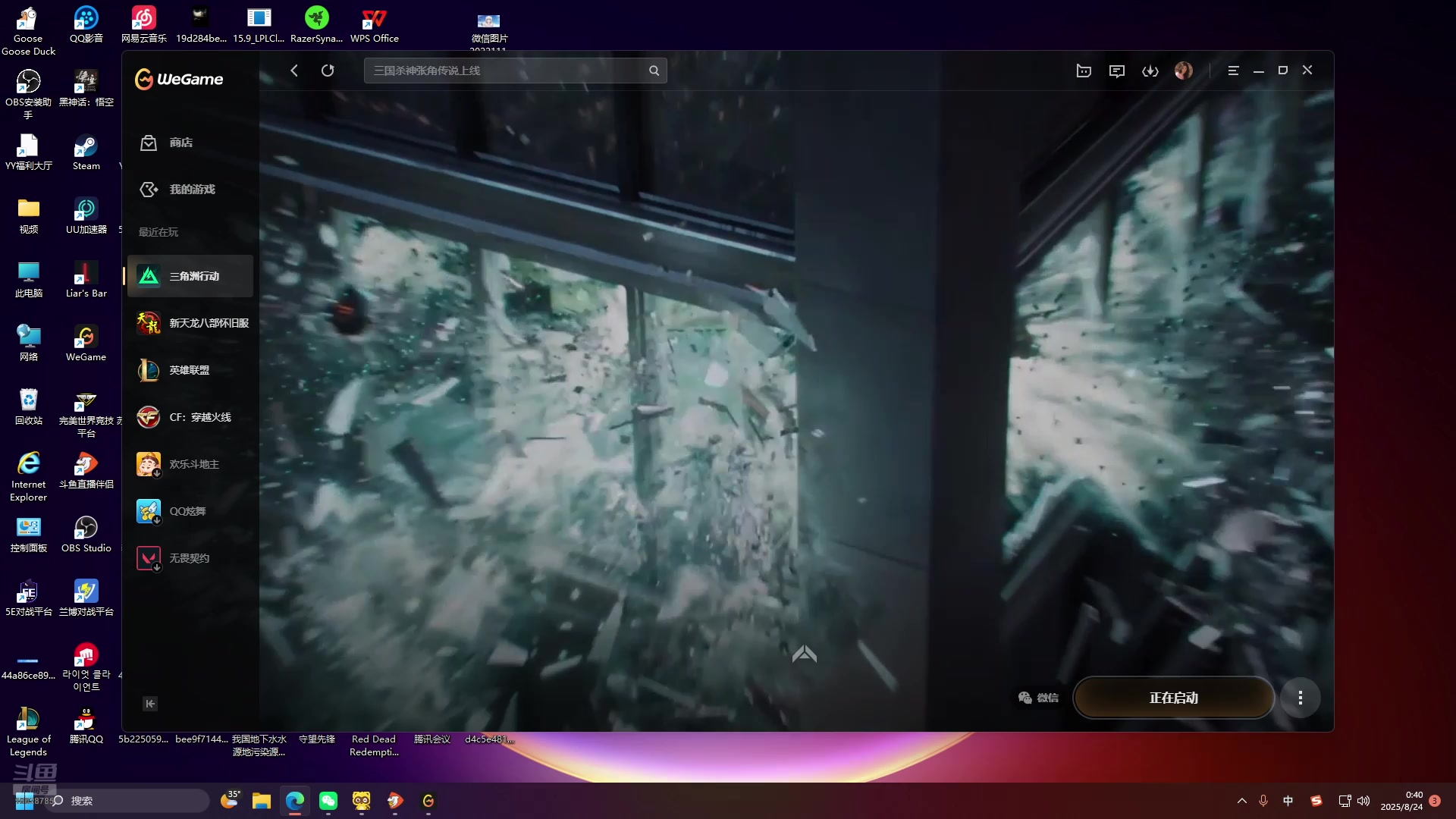This screenshot has width=1456, height=819.
Task: Open the clock showing 0:40
Action: (1401, 801)
